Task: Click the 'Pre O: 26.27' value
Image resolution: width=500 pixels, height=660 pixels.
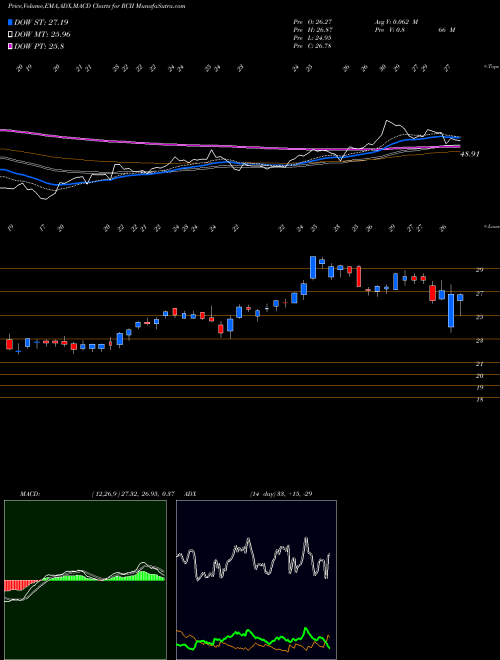Action: [312, 22]
